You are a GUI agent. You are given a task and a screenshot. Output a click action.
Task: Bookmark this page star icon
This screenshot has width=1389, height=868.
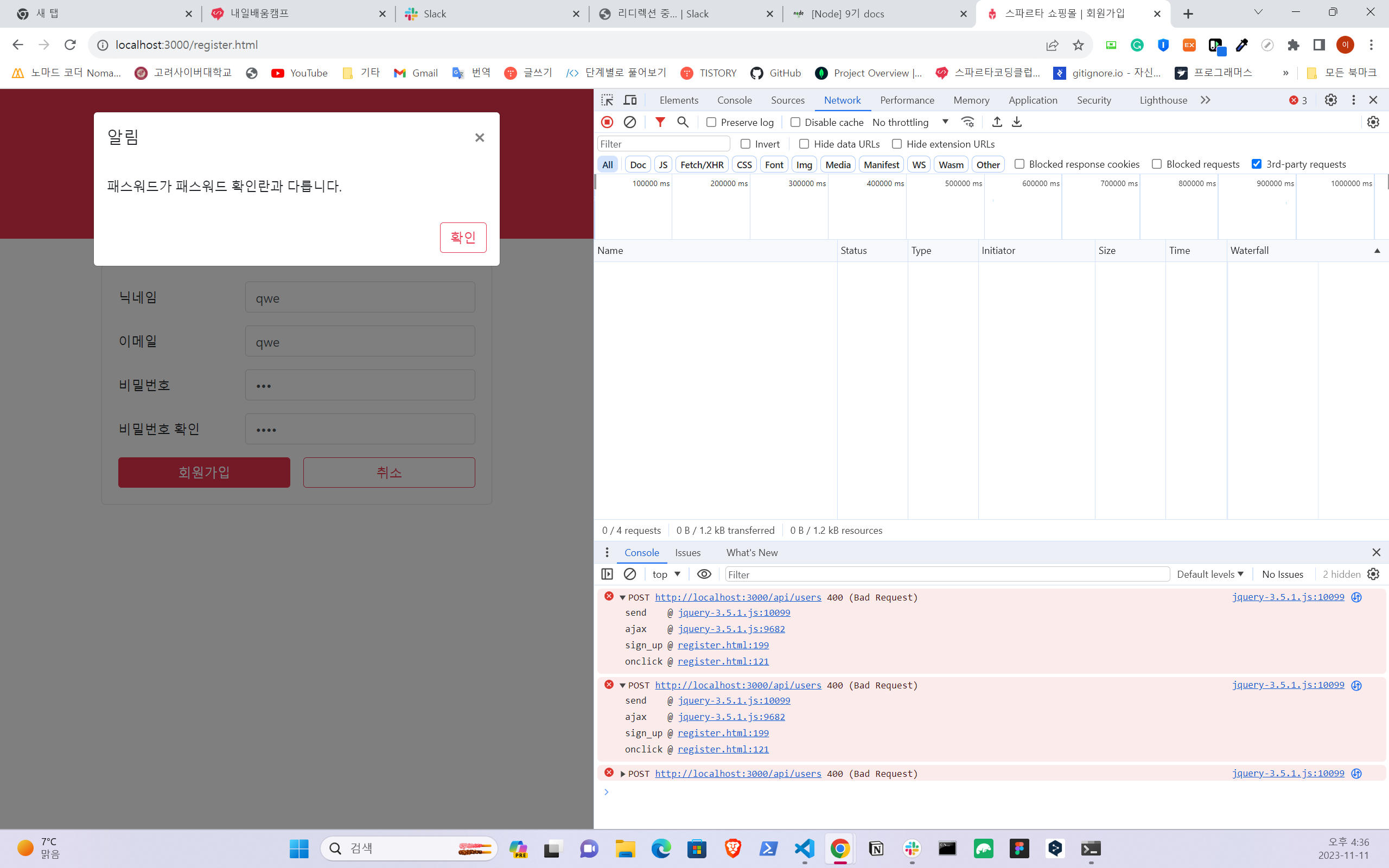tap(1078, 45)
